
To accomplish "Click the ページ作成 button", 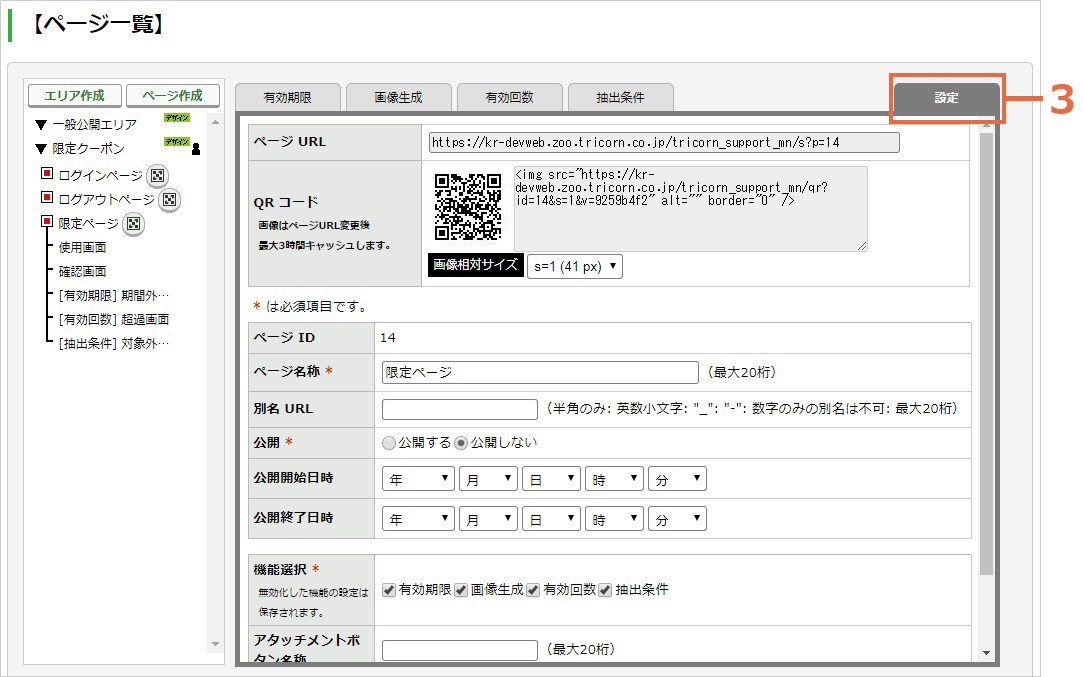I will point(173,95).
